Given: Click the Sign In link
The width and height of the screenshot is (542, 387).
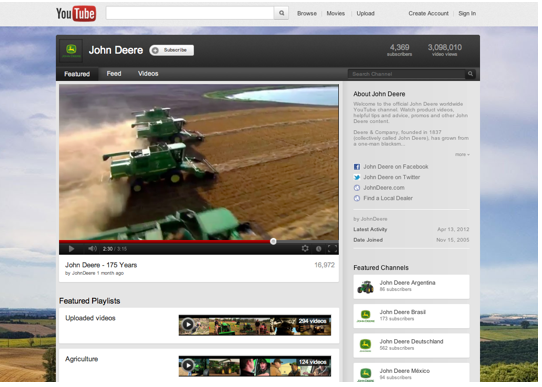Looking at the screenshot, I should 467,13.
